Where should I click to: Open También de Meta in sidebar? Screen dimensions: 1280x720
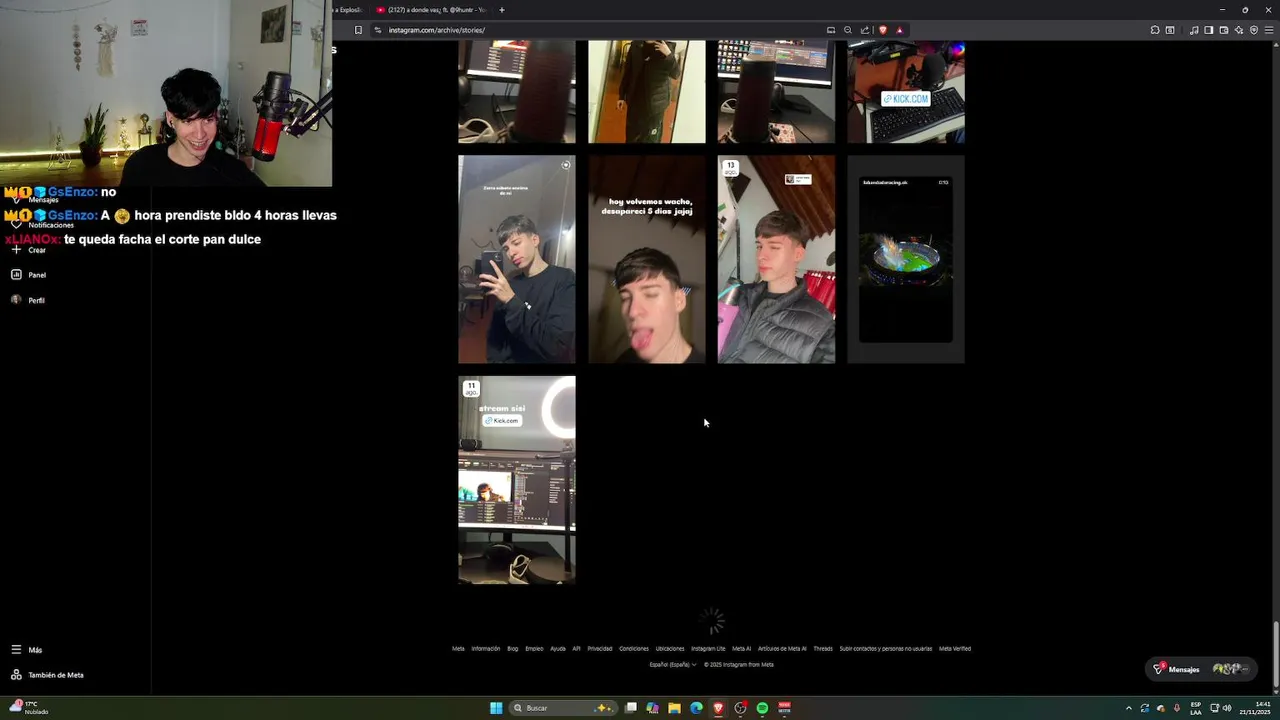pyautogui.click(x=47, y=675)
